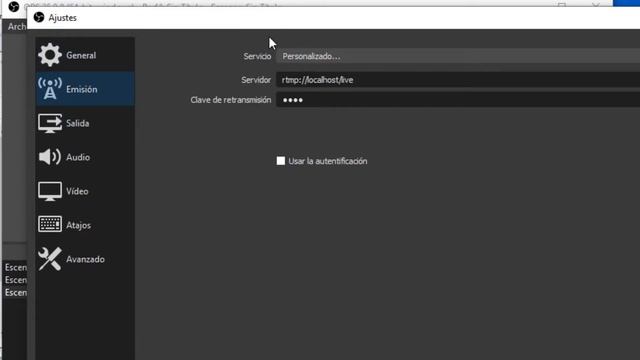The image size is (640, 360).
Task: Click the Clave de retransmisión field
Action: click(x=458, y=100)
